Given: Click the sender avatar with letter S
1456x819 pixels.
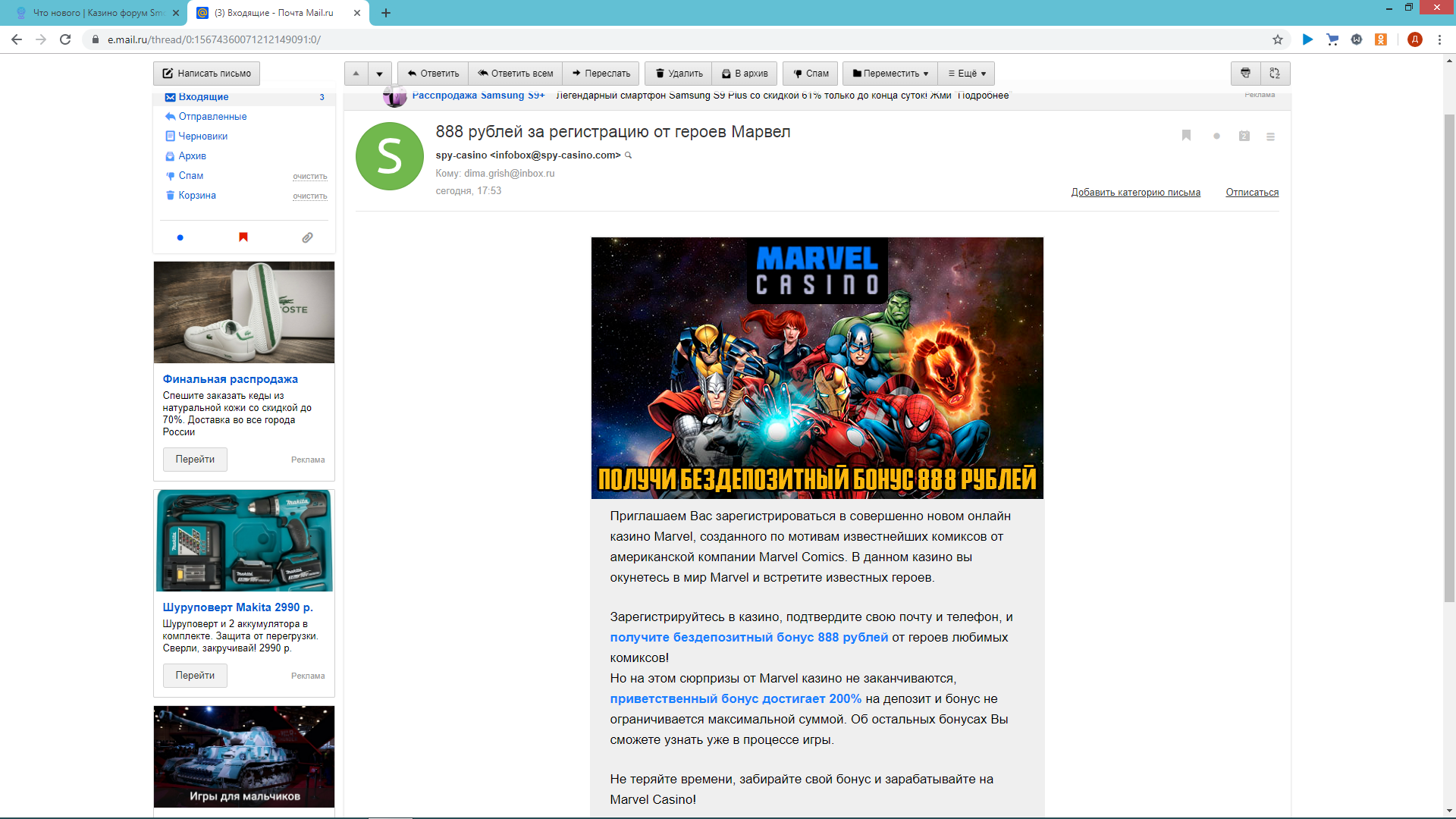Looking at the screenshot, I should [x=390, y=156].
